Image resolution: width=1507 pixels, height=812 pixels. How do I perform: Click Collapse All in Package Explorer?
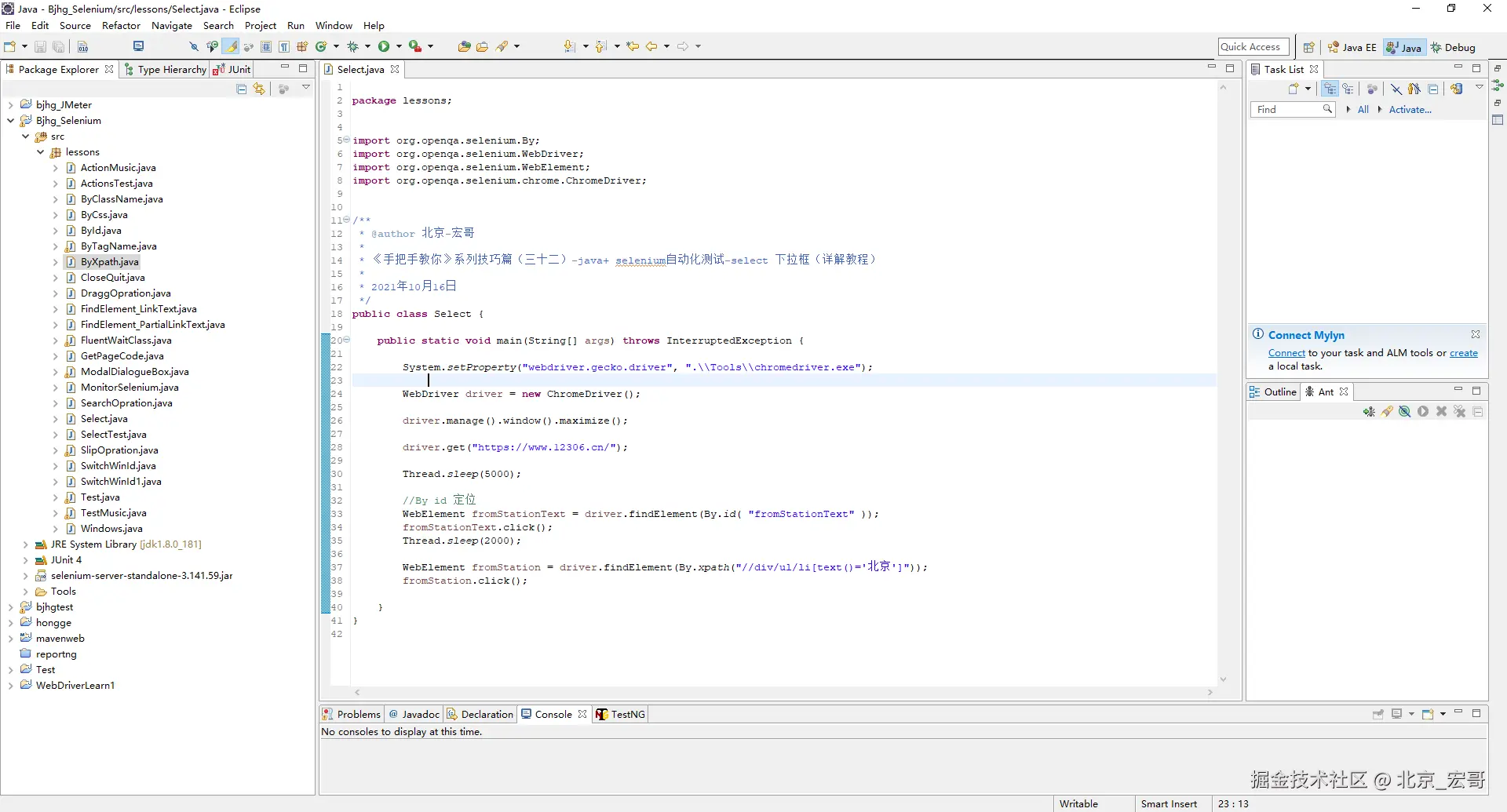[242, 89]
